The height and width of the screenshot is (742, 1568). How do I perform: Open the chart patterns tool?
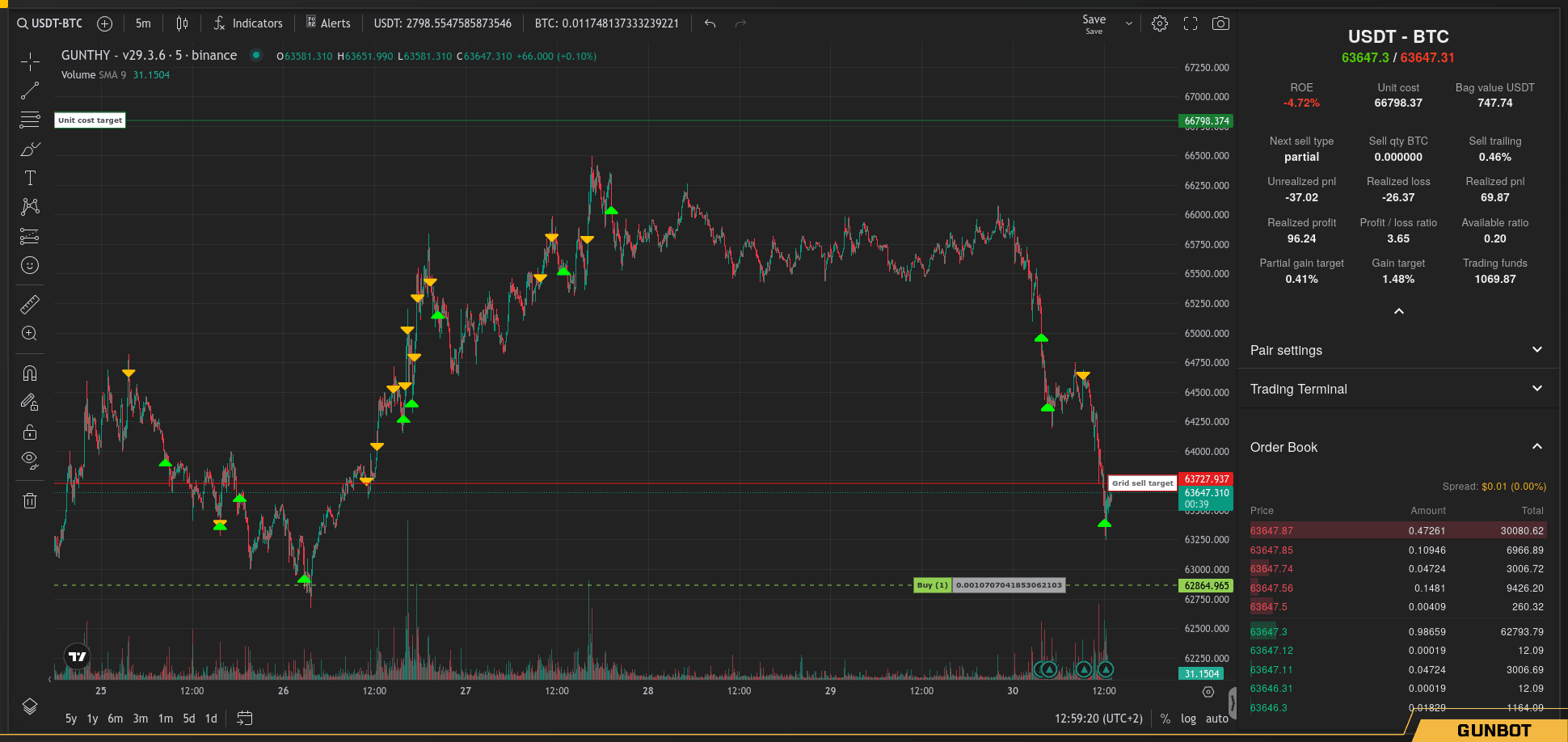[30, 207]
